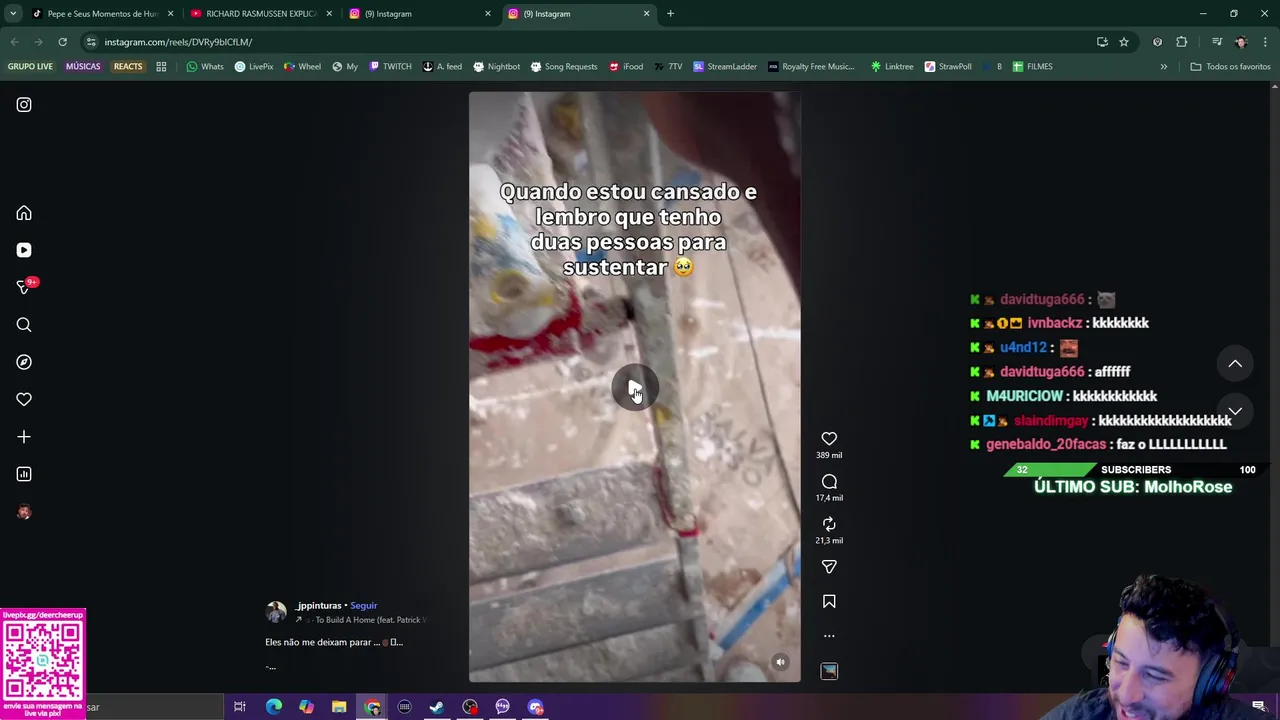Open the Nightbot bookmark

[x=496, y=67]
